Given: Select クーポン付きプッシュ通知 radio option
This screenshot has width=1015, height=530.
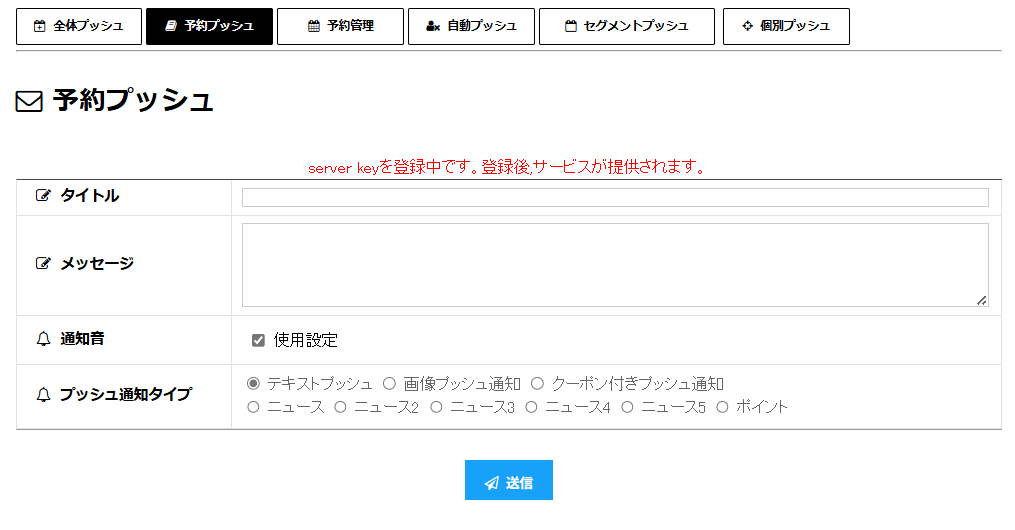Looking at the screenshot, I should [537, 383].
